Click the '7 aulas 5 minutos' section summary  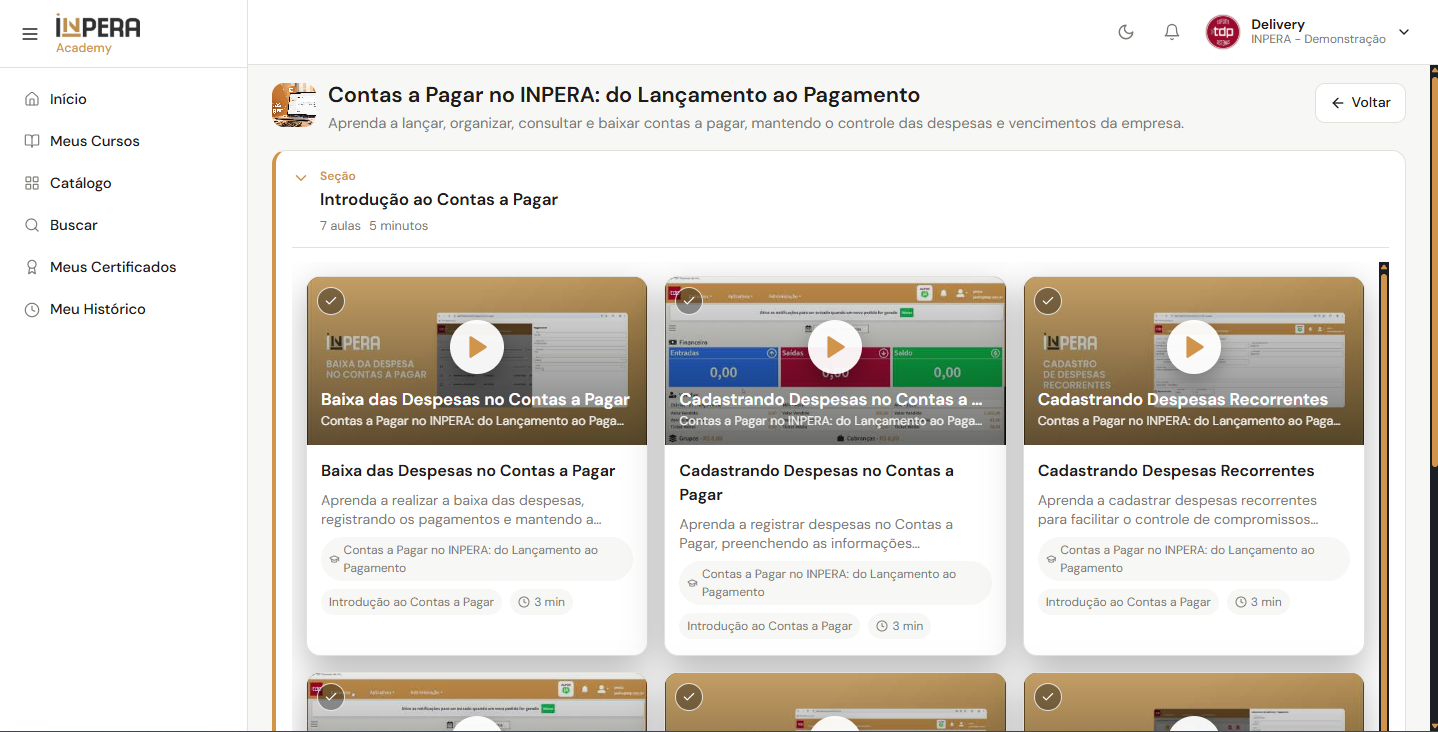[374, 226]
